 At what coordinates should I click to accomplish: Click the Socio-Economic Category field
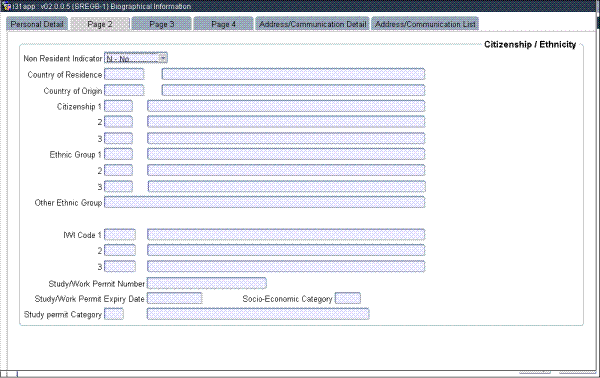coord(348,298)
